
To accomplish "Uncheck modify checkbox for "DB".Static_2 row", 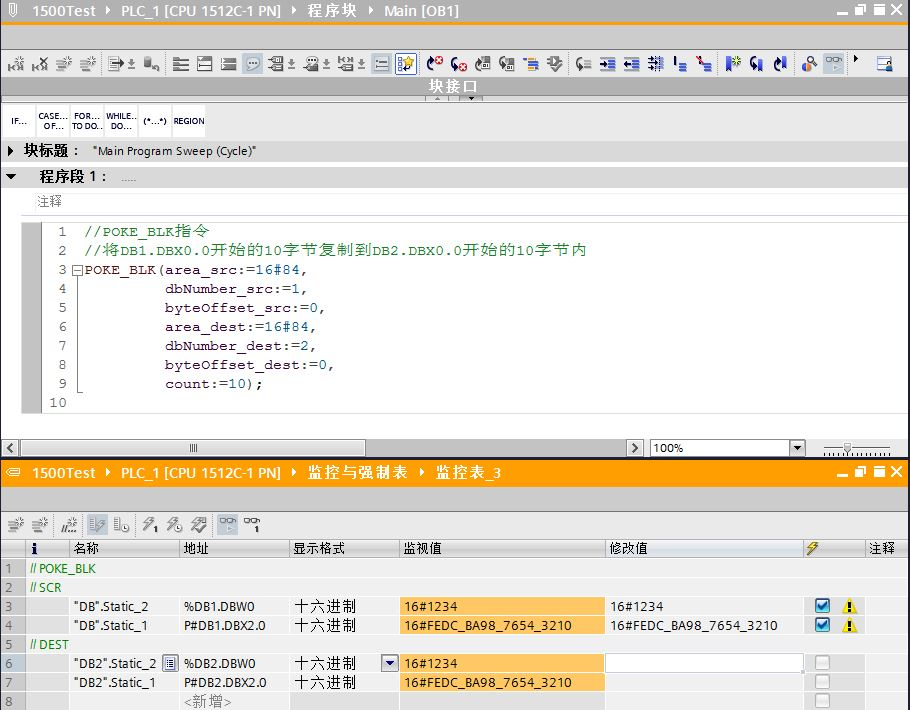I will [x=822, y=606].
